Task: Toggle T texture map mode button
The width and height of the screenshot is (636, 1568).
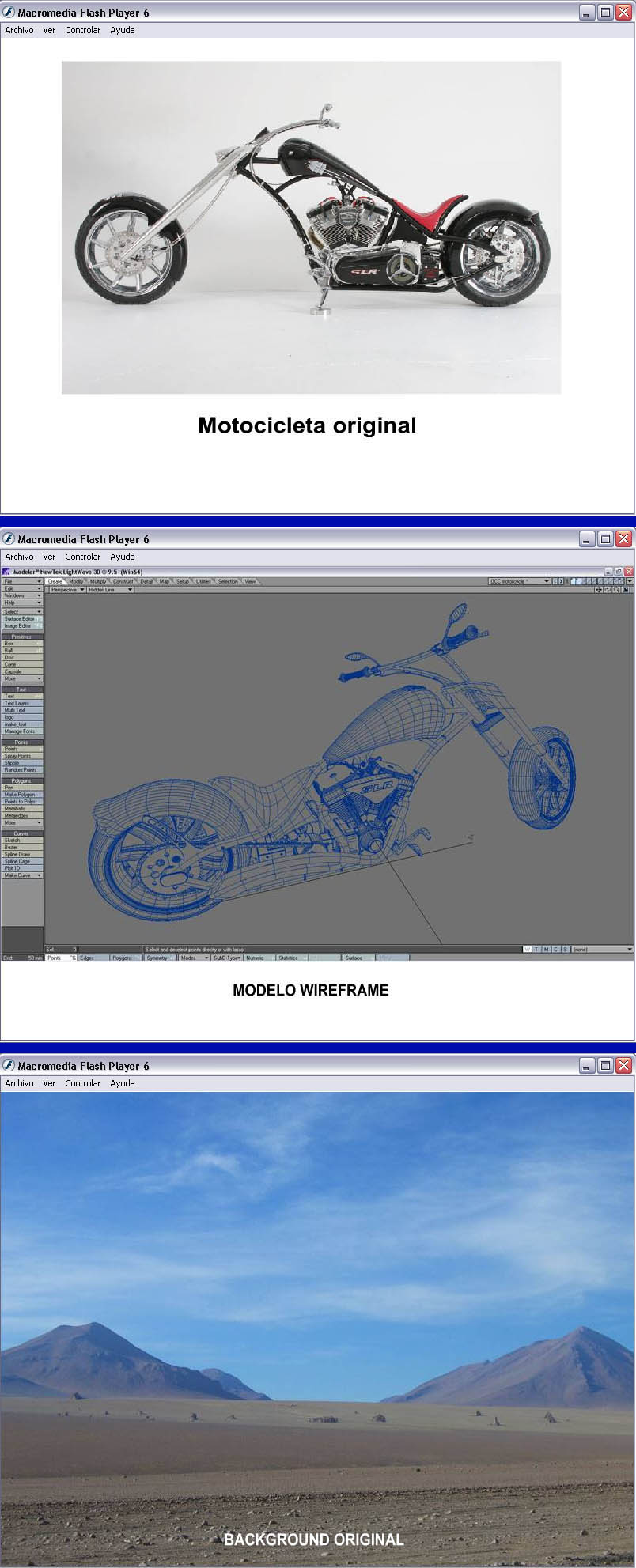Action: pyautogui.click(x=536, y=949)
